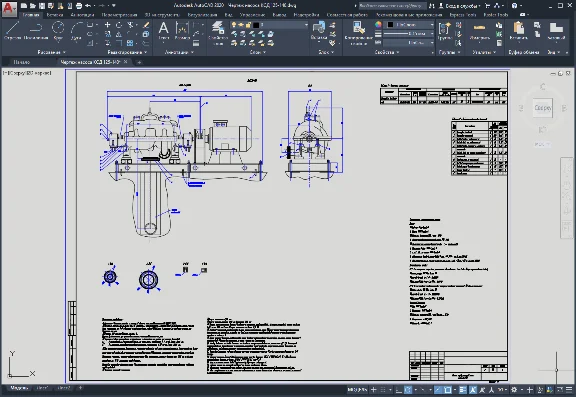Expand the Рисование panel dropdown
This screenshot has height=397, width=576.
pos(51,52)
